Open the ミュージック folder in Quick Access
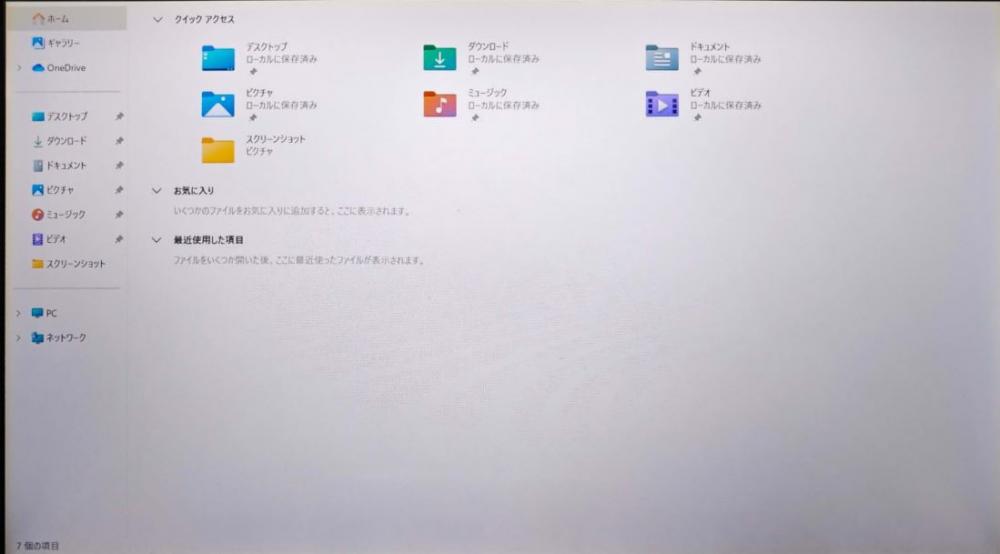This screenshot has height=554, width=1000. (439, 105)
